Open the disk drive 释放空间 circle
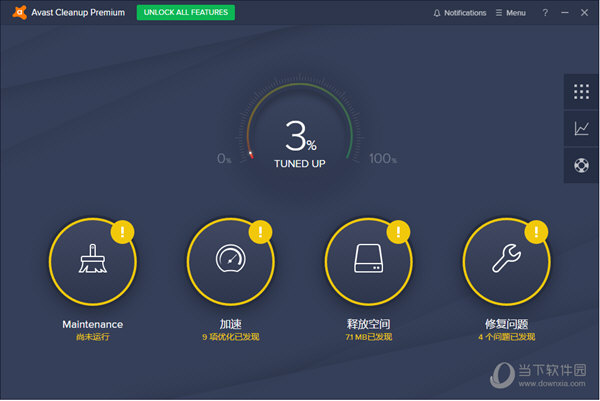600x401 pixels. (x=368, y=262)
